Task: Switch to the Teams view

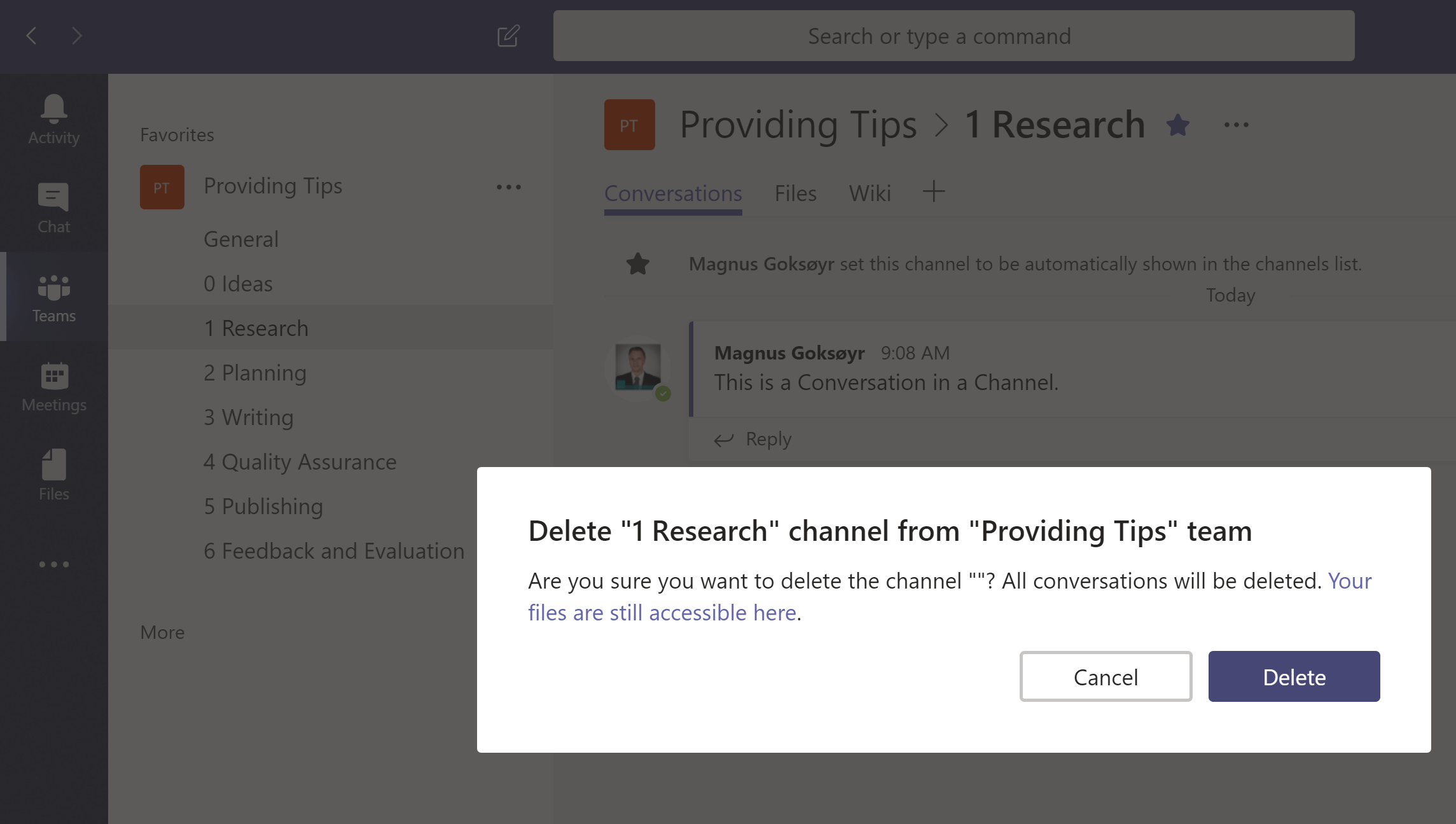Action: coord(53,297)
